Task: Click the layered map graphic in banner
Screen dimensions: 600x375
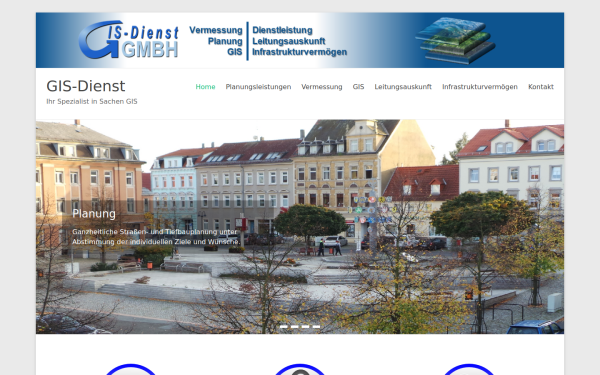Action: pyautogui.click(x=455, y=40)
